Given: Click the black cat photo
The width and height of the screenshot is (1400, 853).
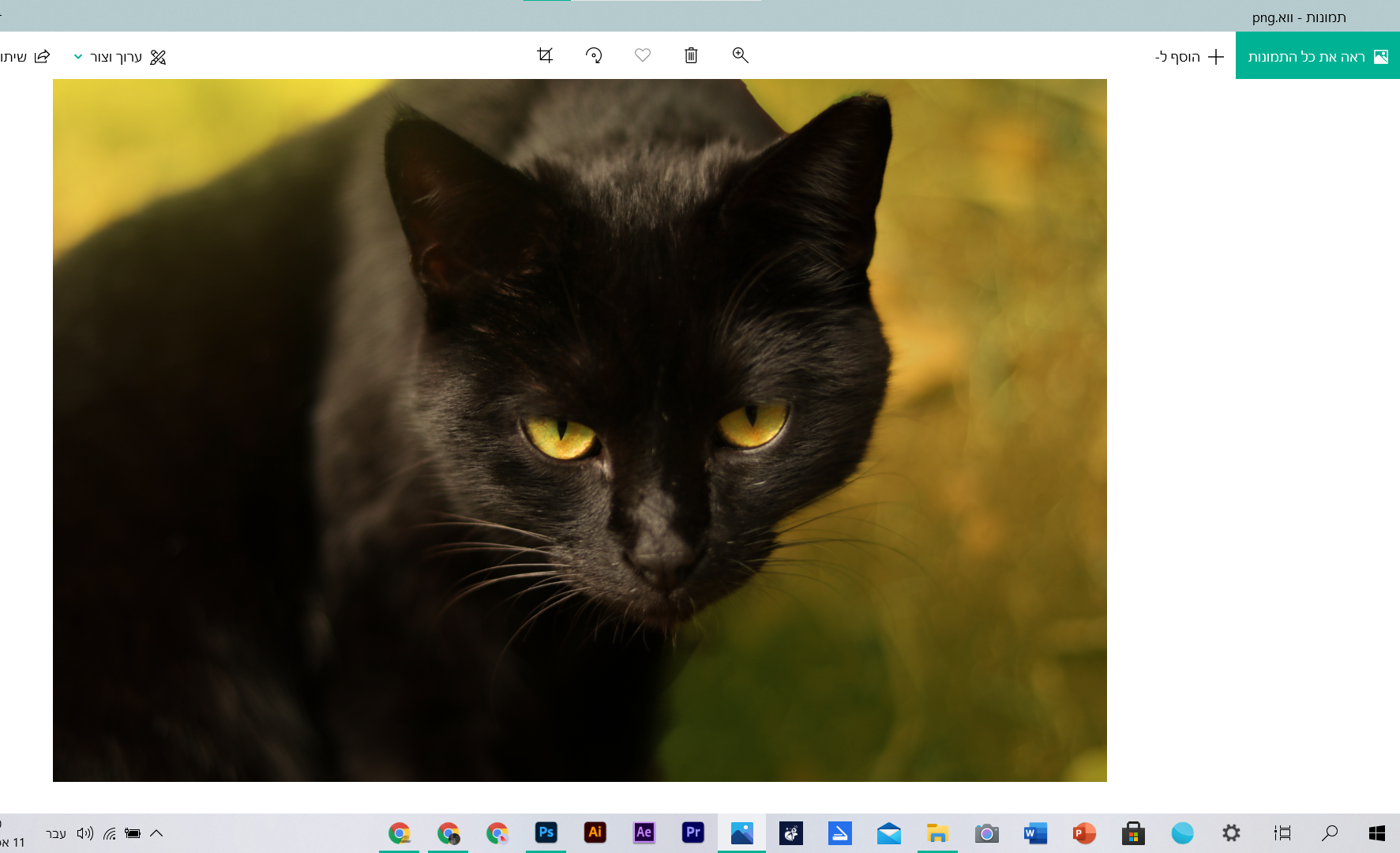Looking at the screenshot, I should point(580,430).
